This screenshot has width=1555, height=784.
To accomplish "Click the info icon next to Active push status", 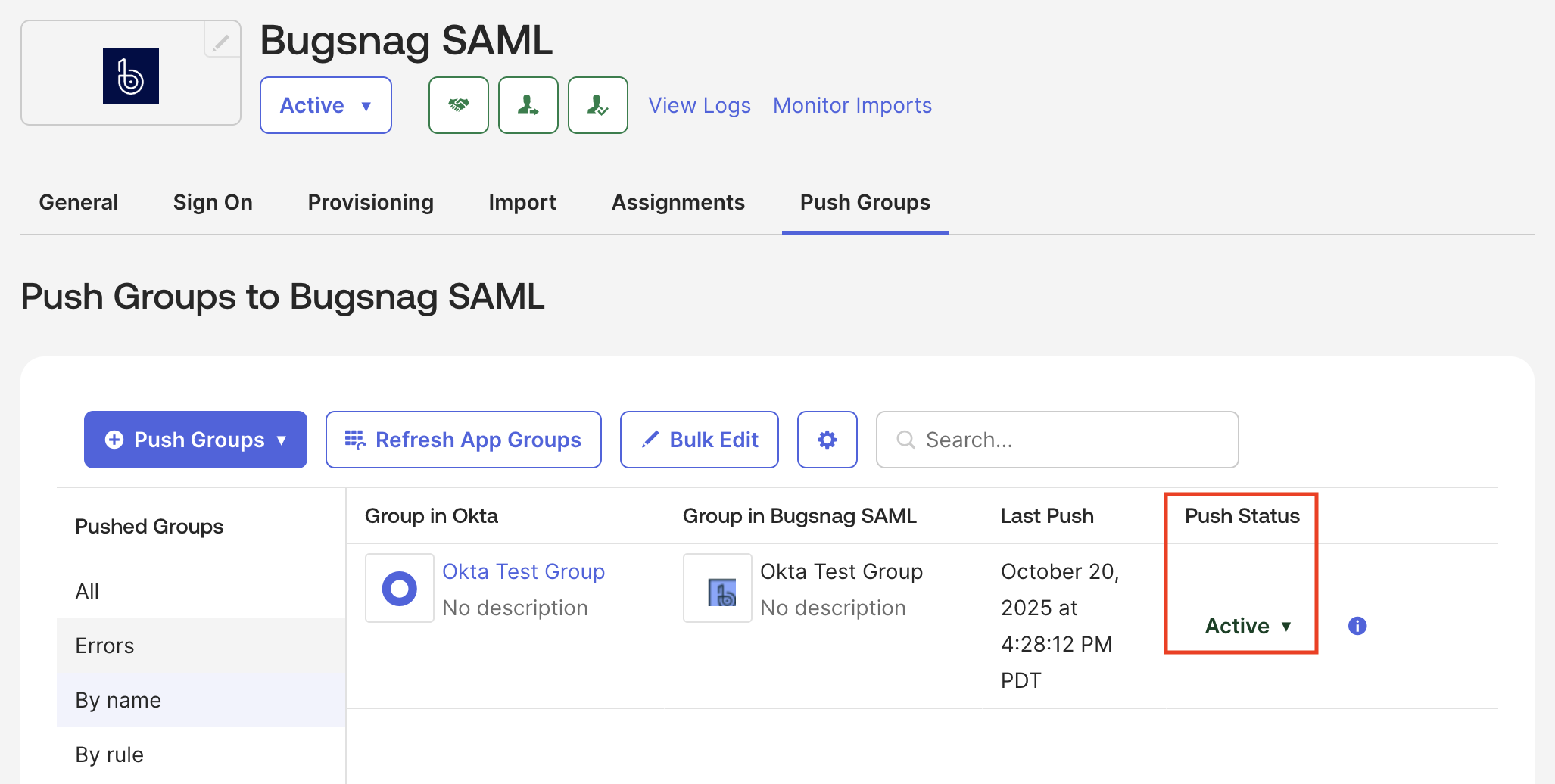I will (1357, 626).
